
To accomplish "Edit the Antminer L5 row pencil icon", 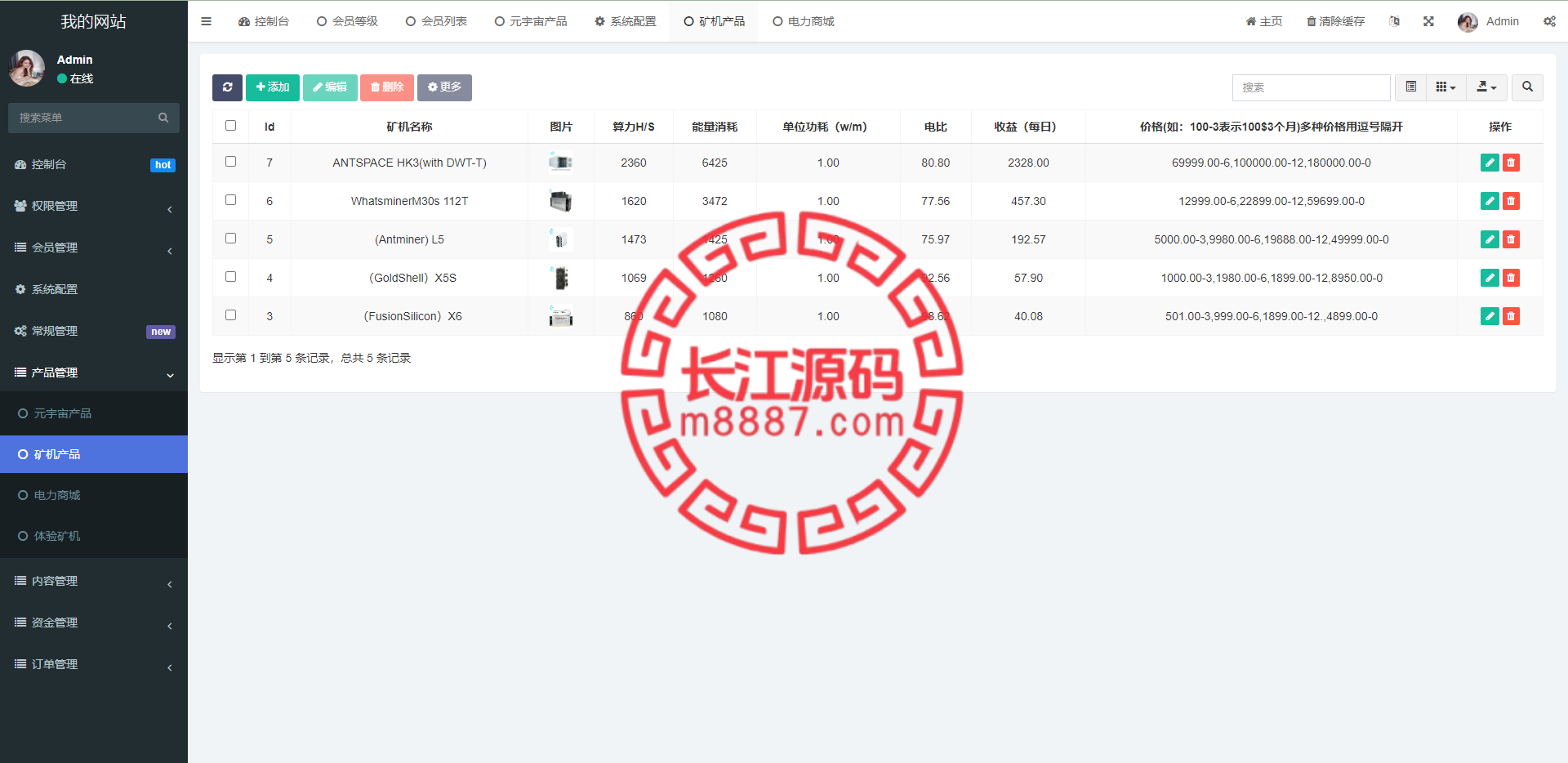I will [1490, 239].
